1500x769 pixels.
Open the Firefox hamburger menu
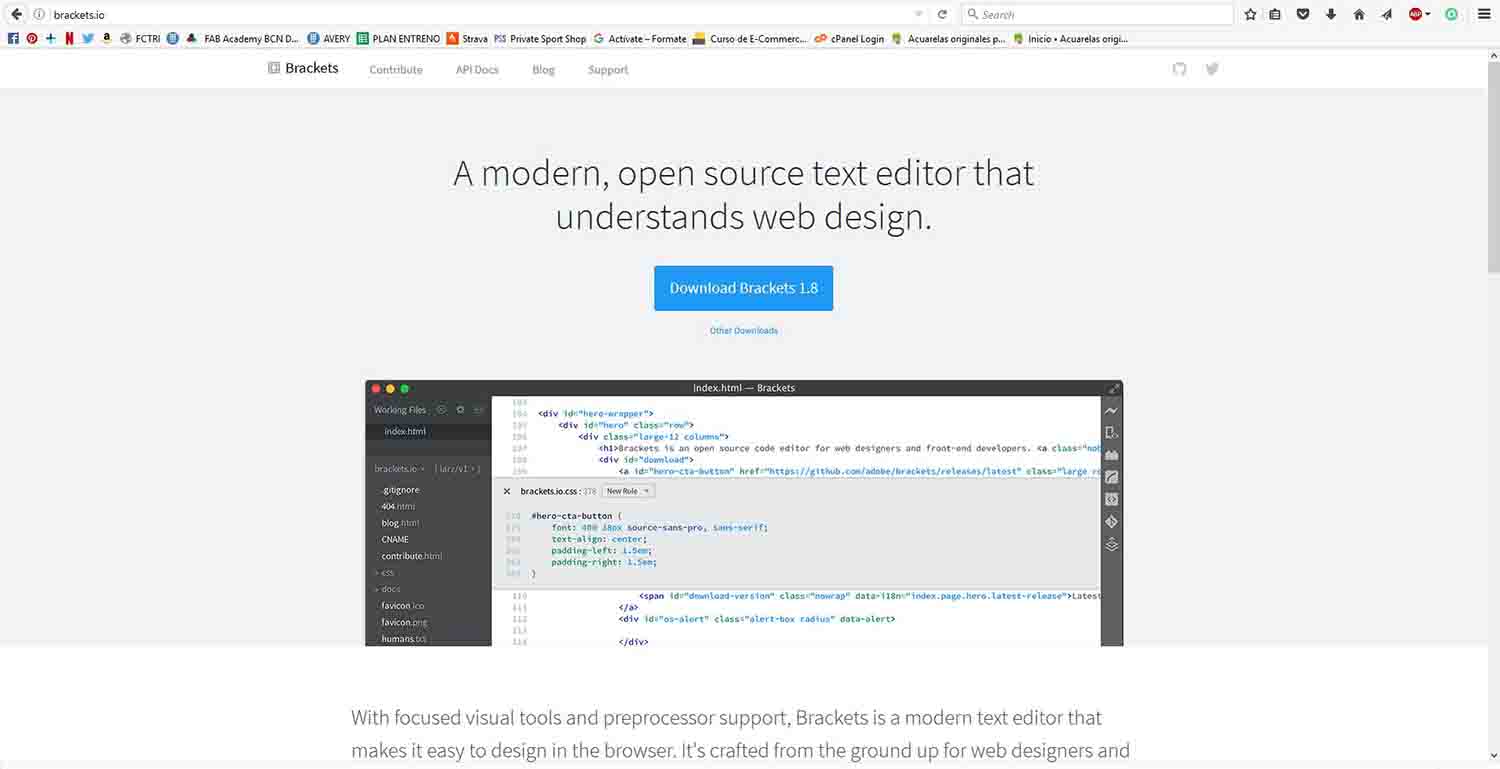click(1484, 15)
